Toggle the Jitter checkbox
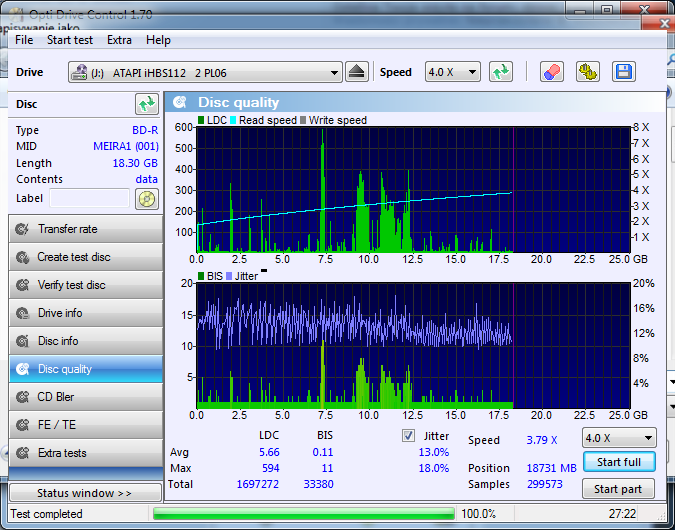The width and height of the screenshot is (675, 530). (x=408, y=436)
